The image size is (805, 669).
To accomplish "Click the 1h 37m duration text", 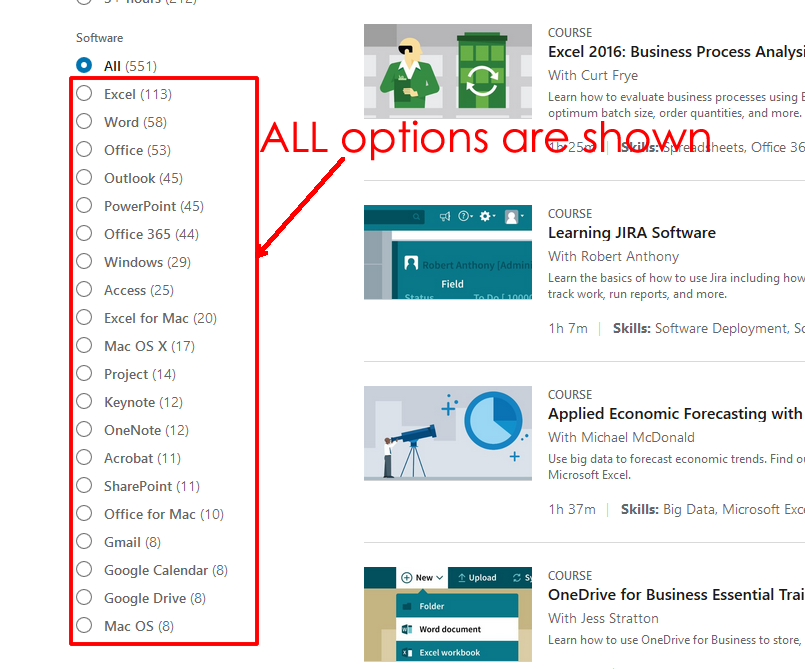I will [572, 509].
